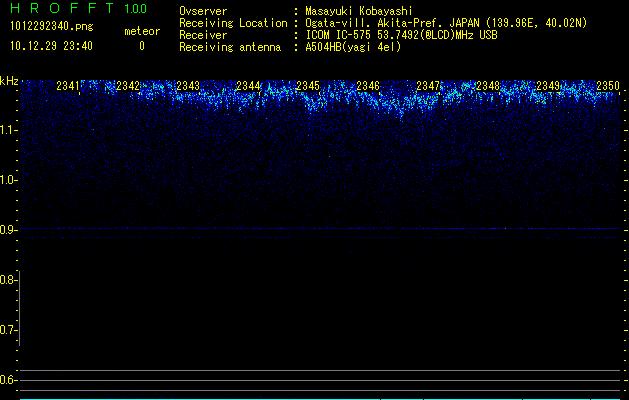Click the Ovserver field label
The height and width of the screenshot is (400, 629).
coord(203,11)
